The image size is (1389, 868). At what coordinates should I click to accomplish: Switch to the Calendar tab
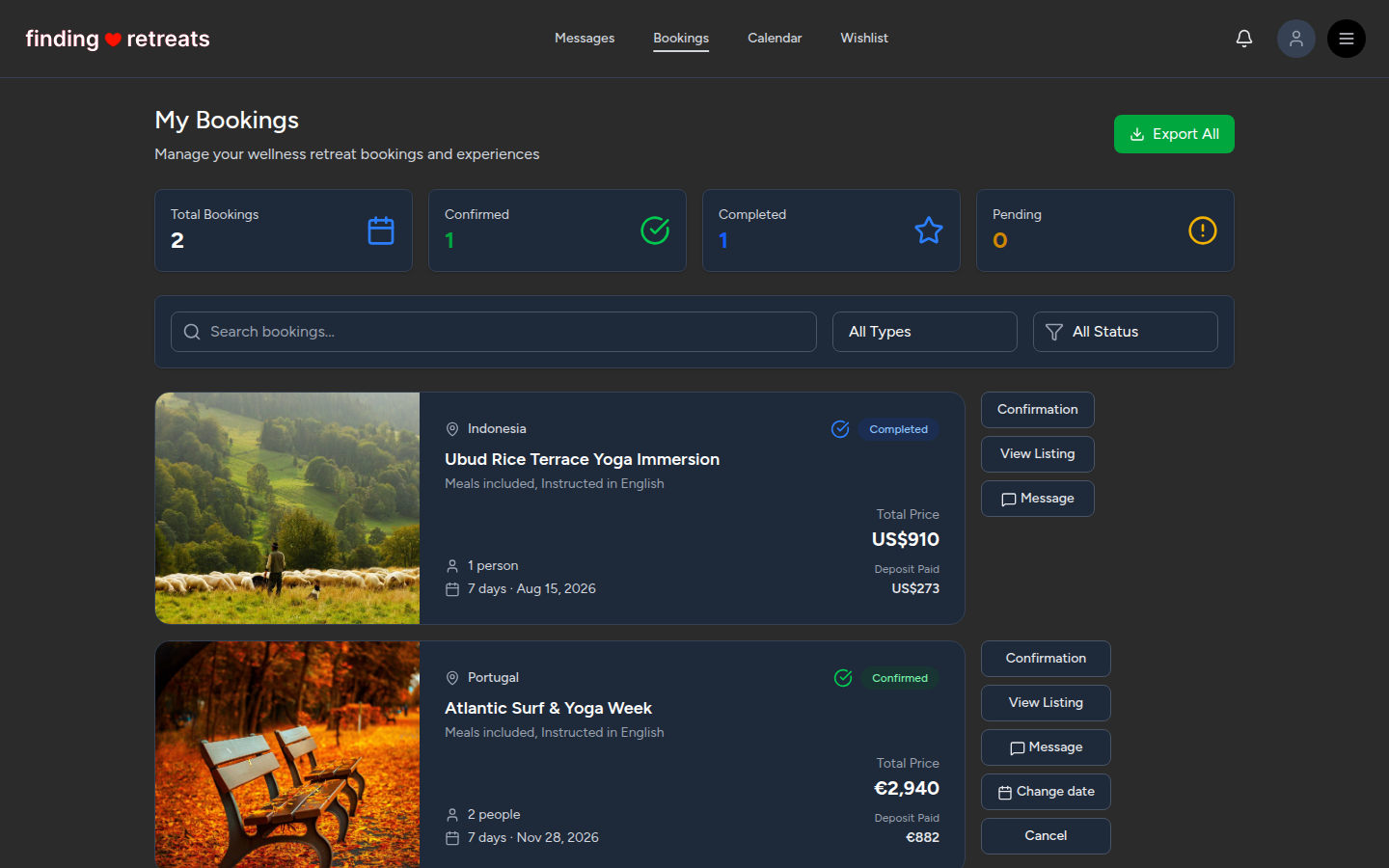pyautogui.click(x=775, y=39)
